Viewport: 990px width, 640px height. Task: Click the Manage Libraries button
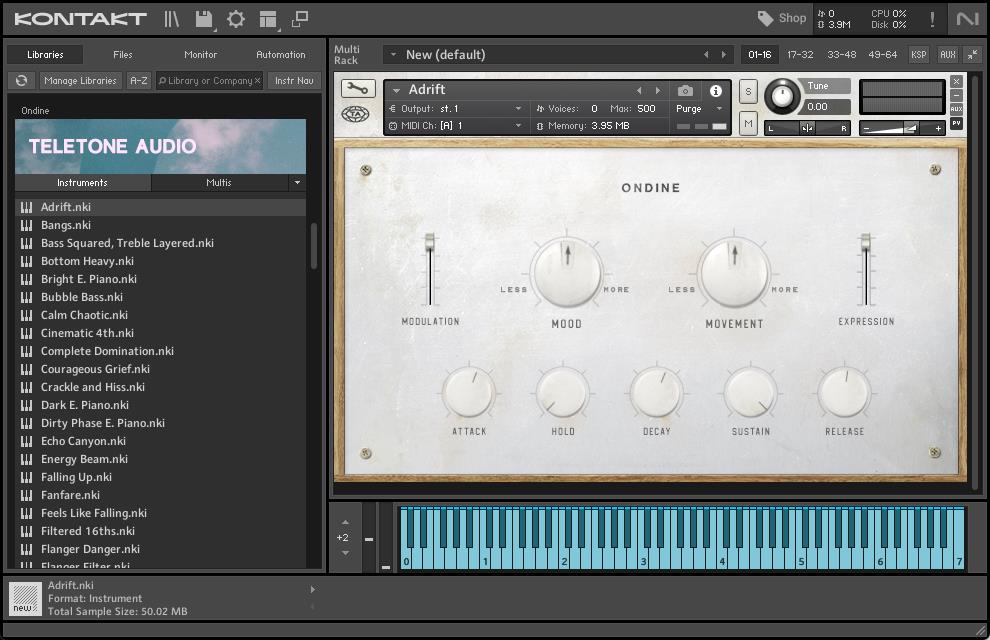click(80, 81)
